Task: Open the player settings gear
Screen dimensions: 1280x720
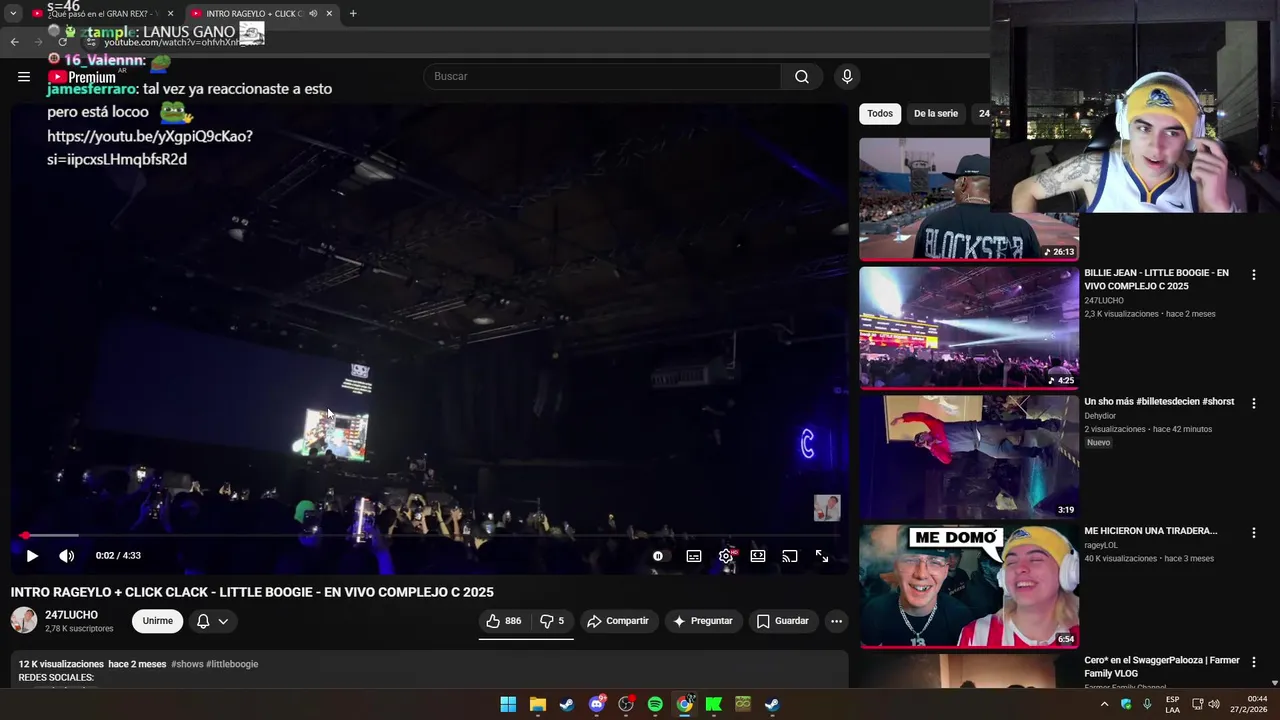Action: [x=726, y=556]
